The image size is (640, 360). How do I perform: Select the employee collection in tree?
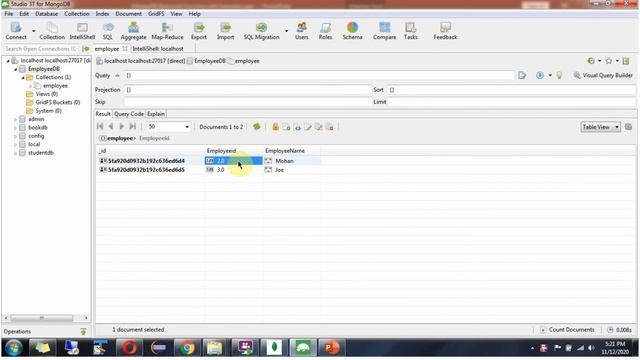click(x=55, y=86)
